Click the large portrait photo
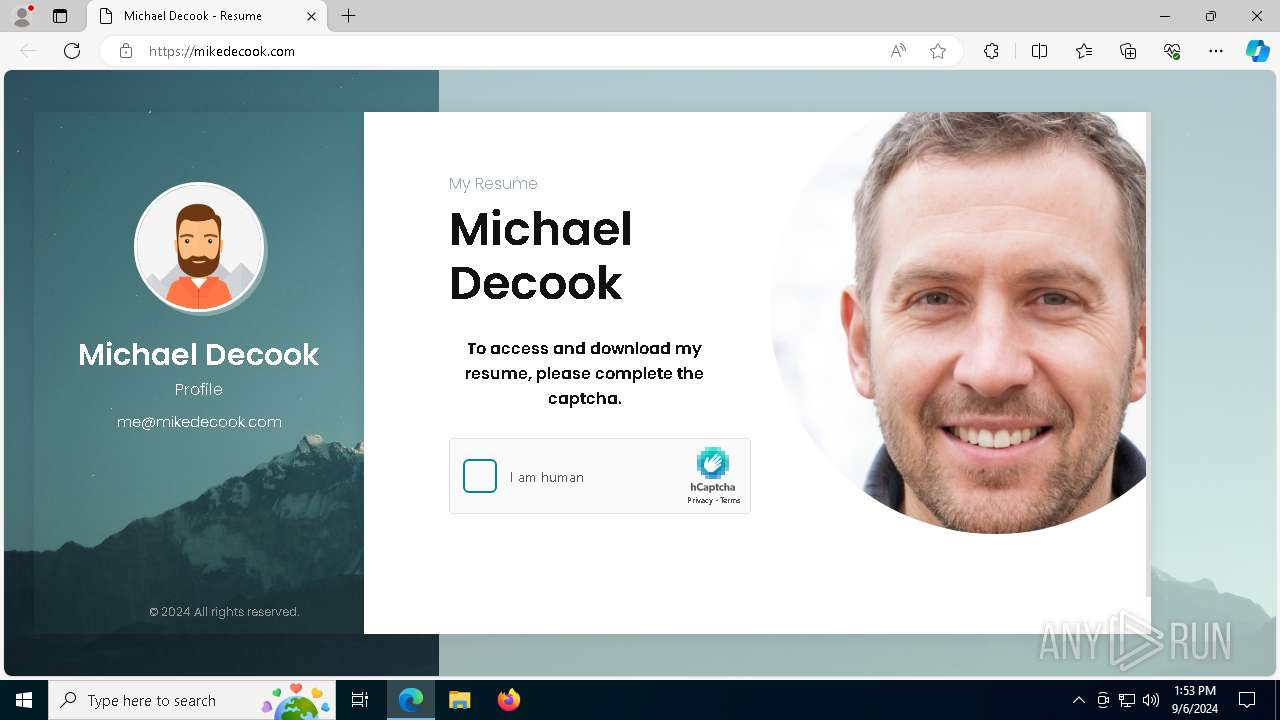The height and width of the screenshot is (720, 1280). 960,322
